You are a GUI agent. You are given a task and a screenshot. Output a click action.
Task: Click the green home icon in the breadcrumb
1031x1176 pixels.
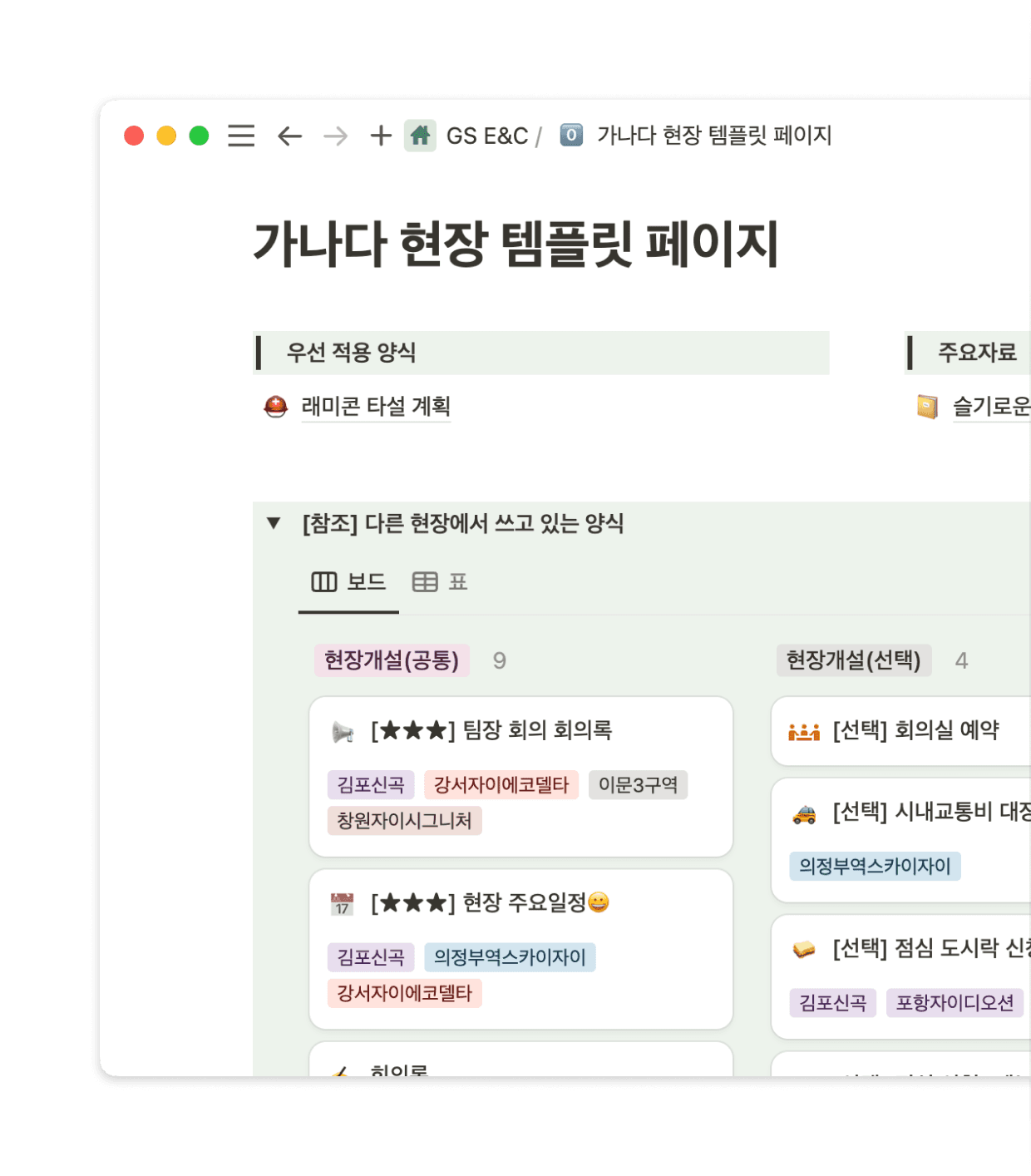pyautogui.click(x=419, y=135)
